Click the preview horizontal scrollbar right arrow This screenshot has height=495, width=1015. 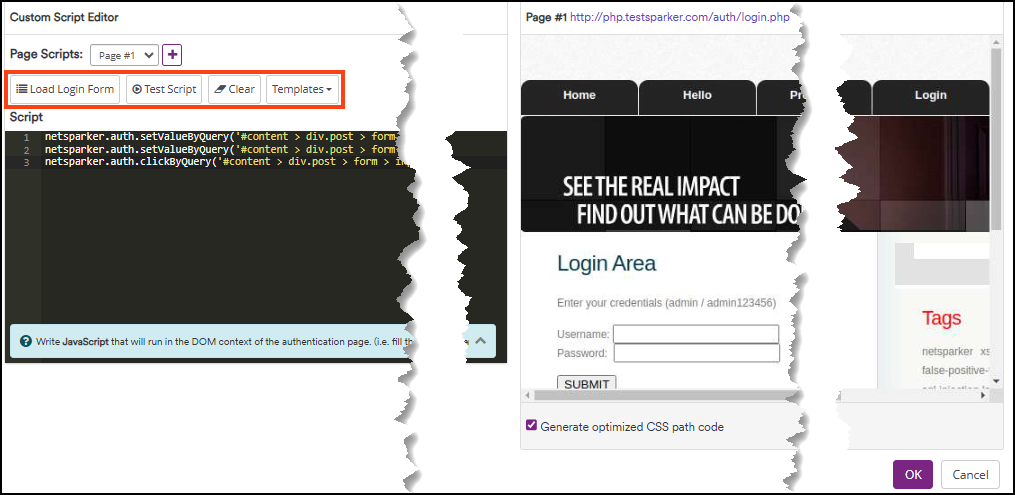coord(982,395)
